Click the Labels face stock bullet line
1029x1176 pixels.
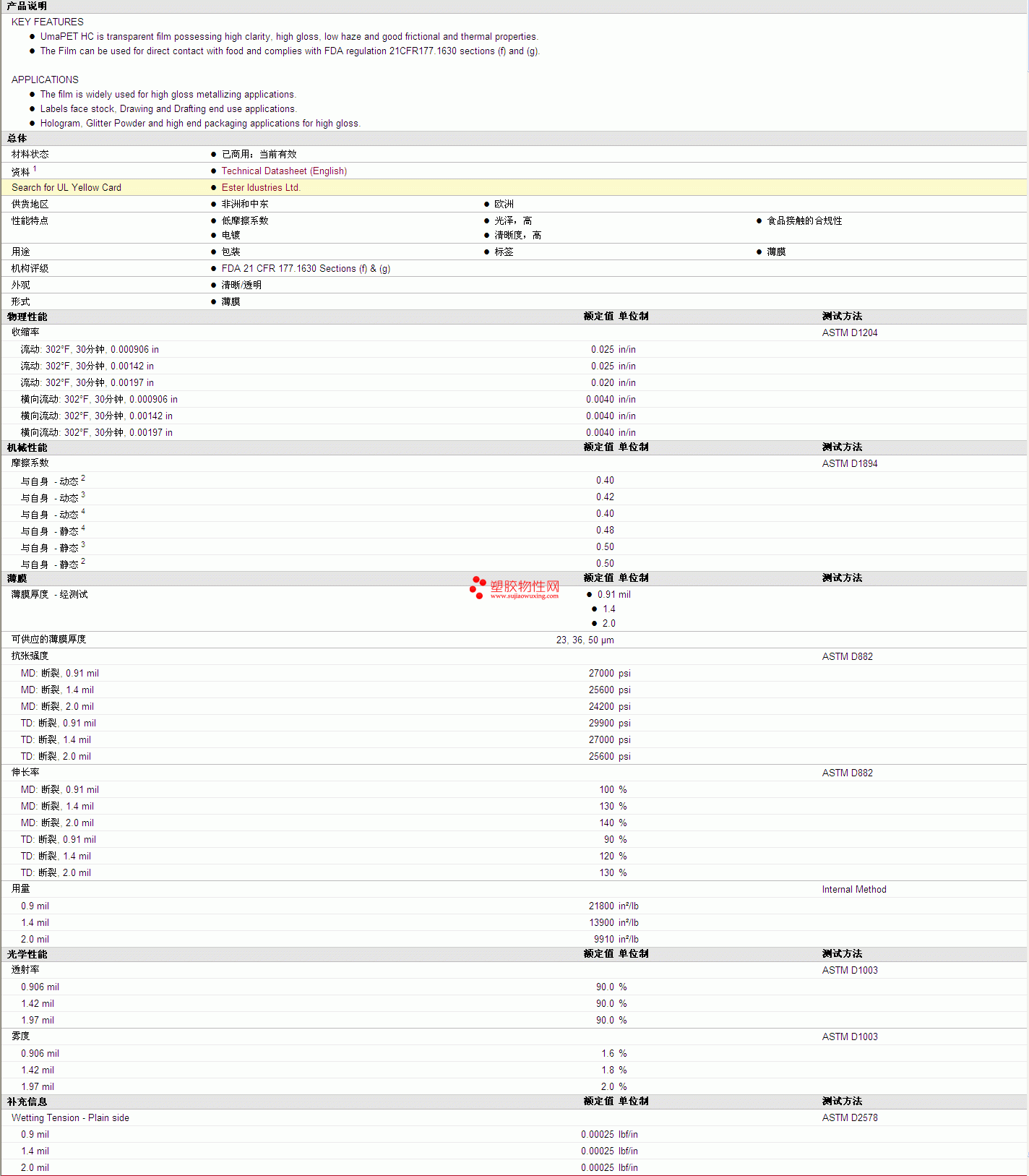coord(168,109)
